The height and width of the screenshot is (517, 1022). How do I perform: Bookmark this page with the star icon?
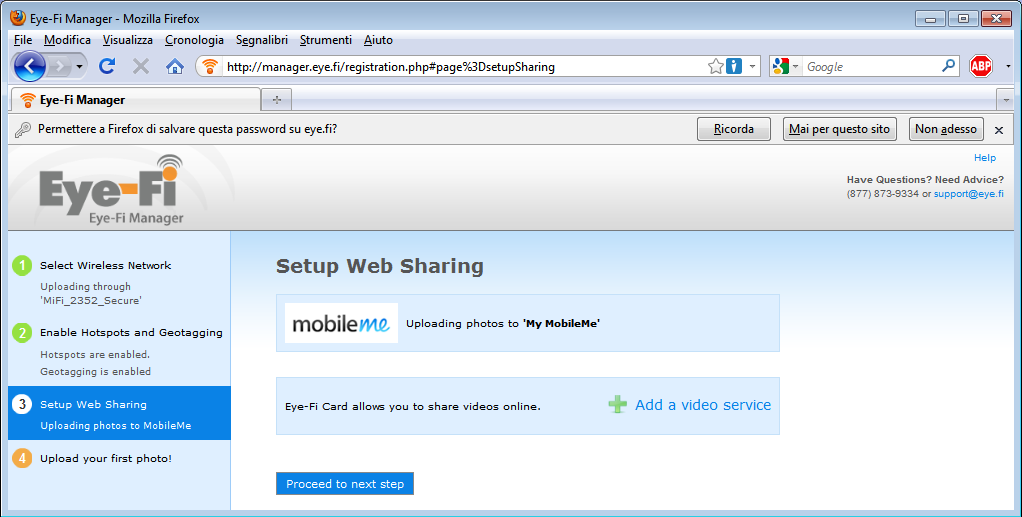[x=716, y=66]
